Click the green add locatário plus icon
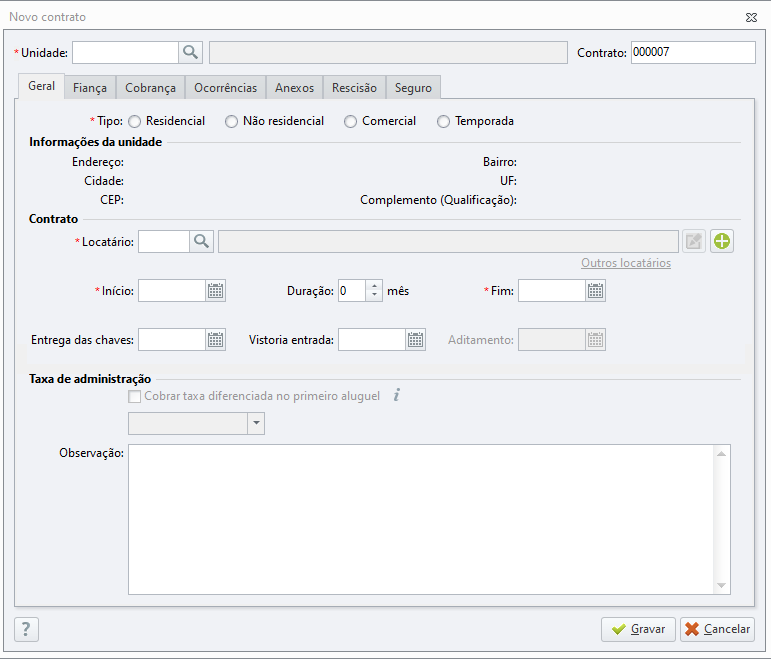Image resolution: width=771 pixels, height=659 pixels. 722,241
